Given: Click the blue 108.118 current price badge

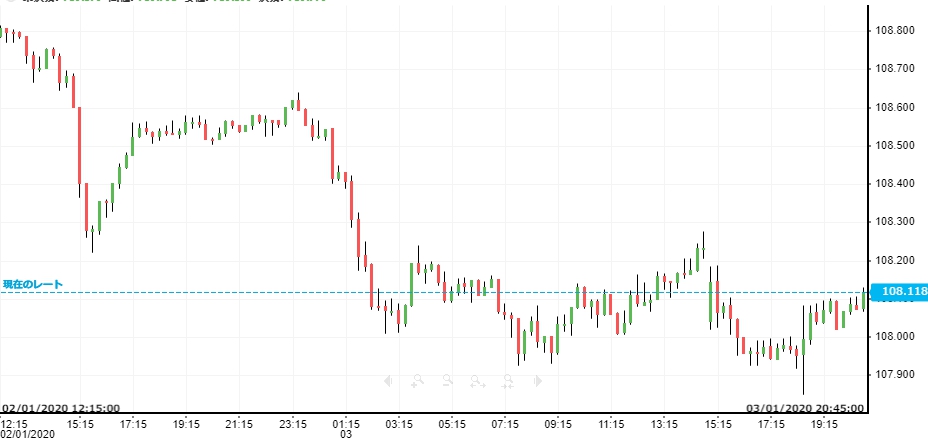Looking at the screenshot, I should pyautogui.click(x=899, y=292).
